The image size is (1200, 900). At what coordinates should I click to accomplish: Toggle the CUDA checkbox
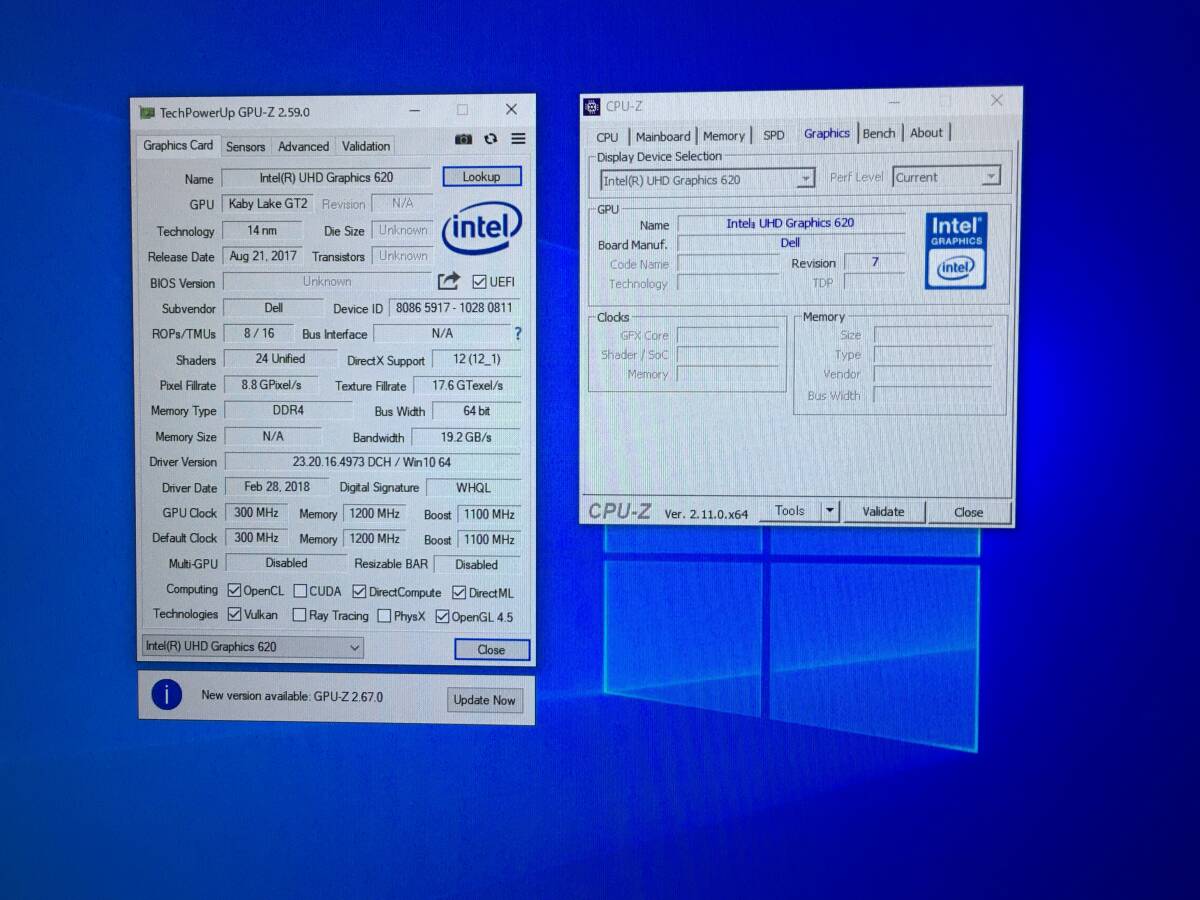300,591
